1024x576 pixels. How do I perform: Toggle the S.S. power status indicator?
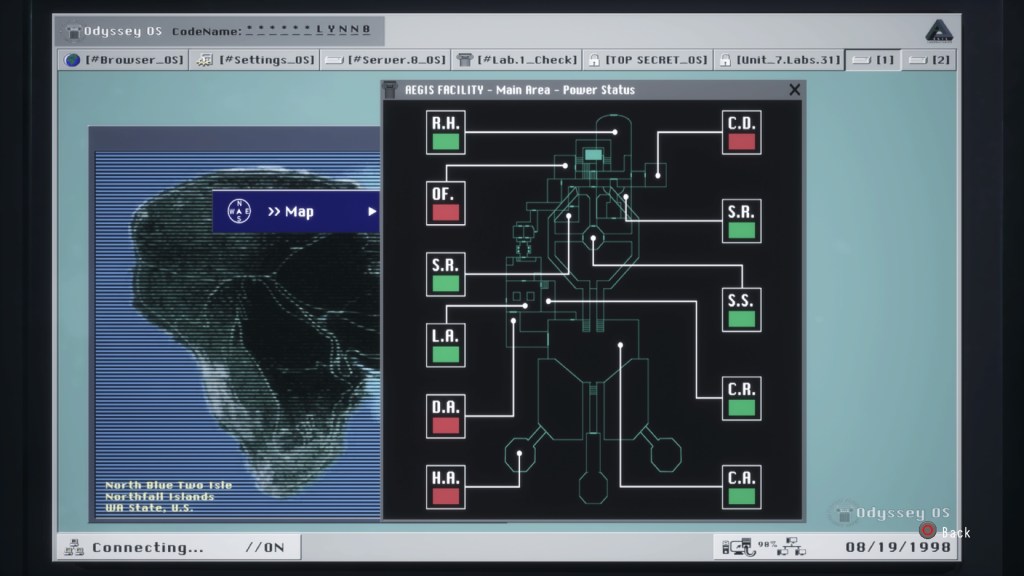(x=741, y=319)
